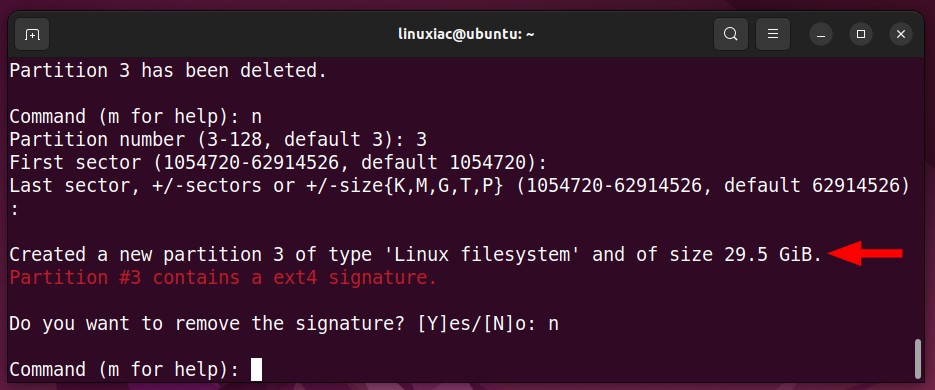Open the terminal search tool
Viewport: 935px width, 390px height.
point(730,35)
